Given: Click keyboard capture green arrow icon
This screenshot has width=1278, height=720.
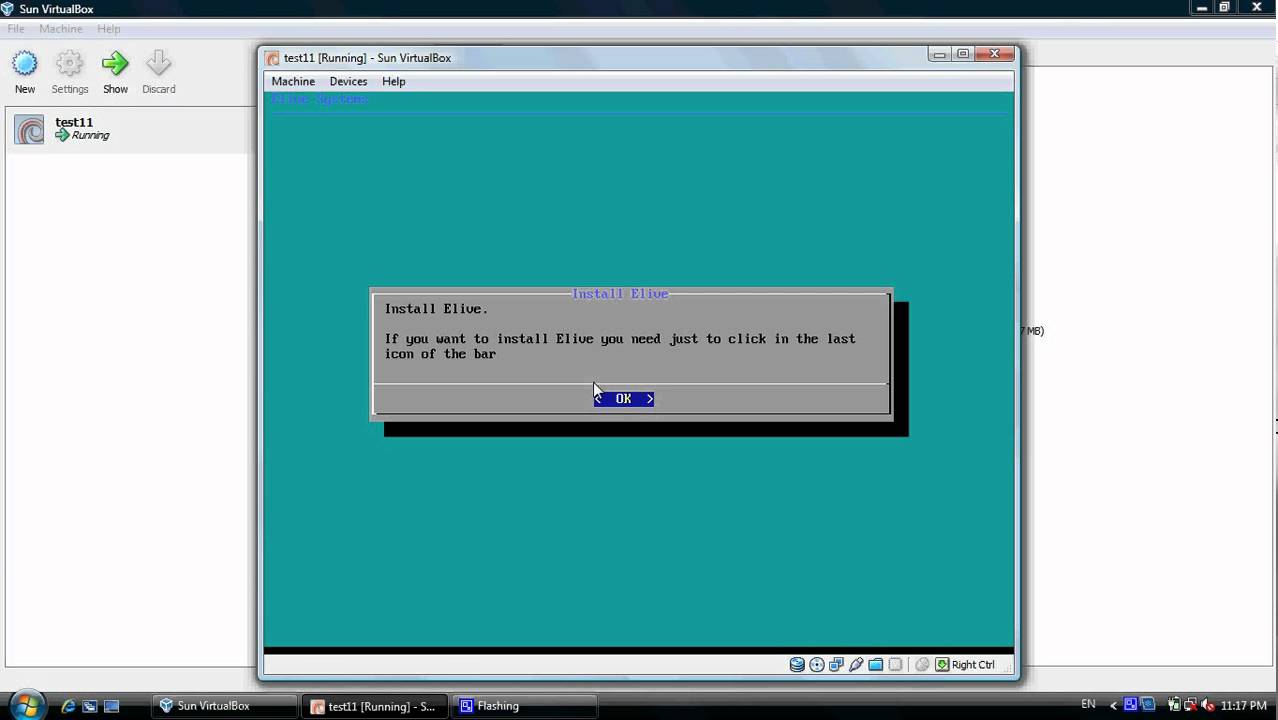Looking at the screenshot, I should 942,664.
